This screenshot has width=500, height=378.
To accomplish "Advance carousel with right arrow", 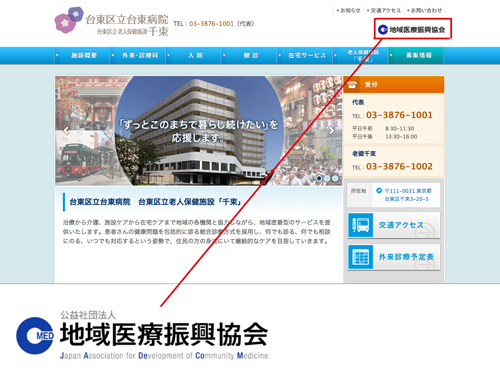I will coord(331,130).
